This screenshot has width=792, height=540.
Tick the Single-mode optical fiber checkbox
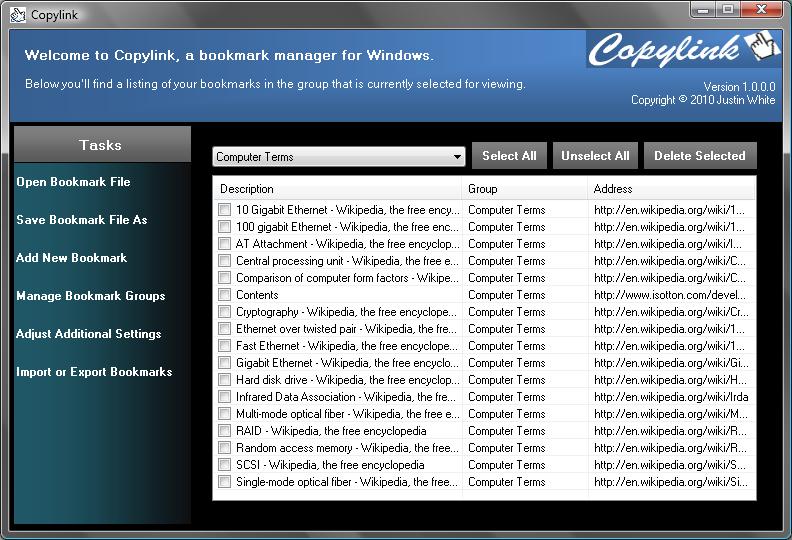224,482
